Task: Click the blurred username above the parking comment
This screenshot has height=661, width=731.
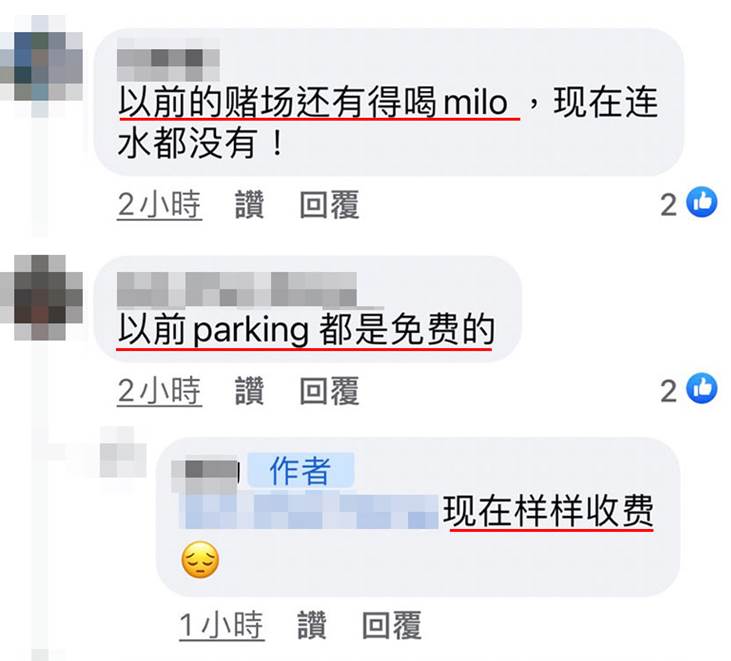Action: tap(237, 289)
